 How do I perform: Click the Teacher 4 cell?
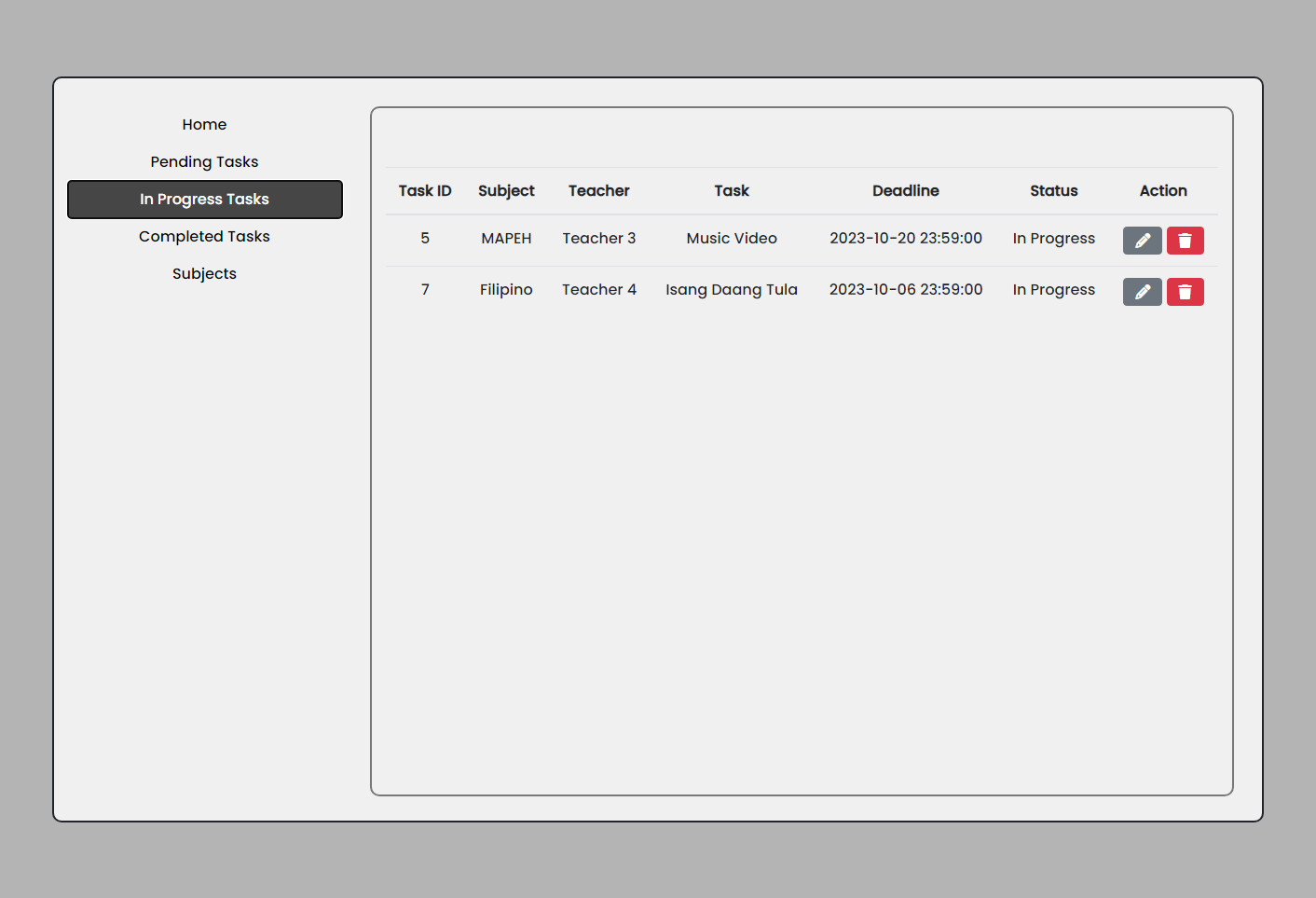tap(599, 290)
